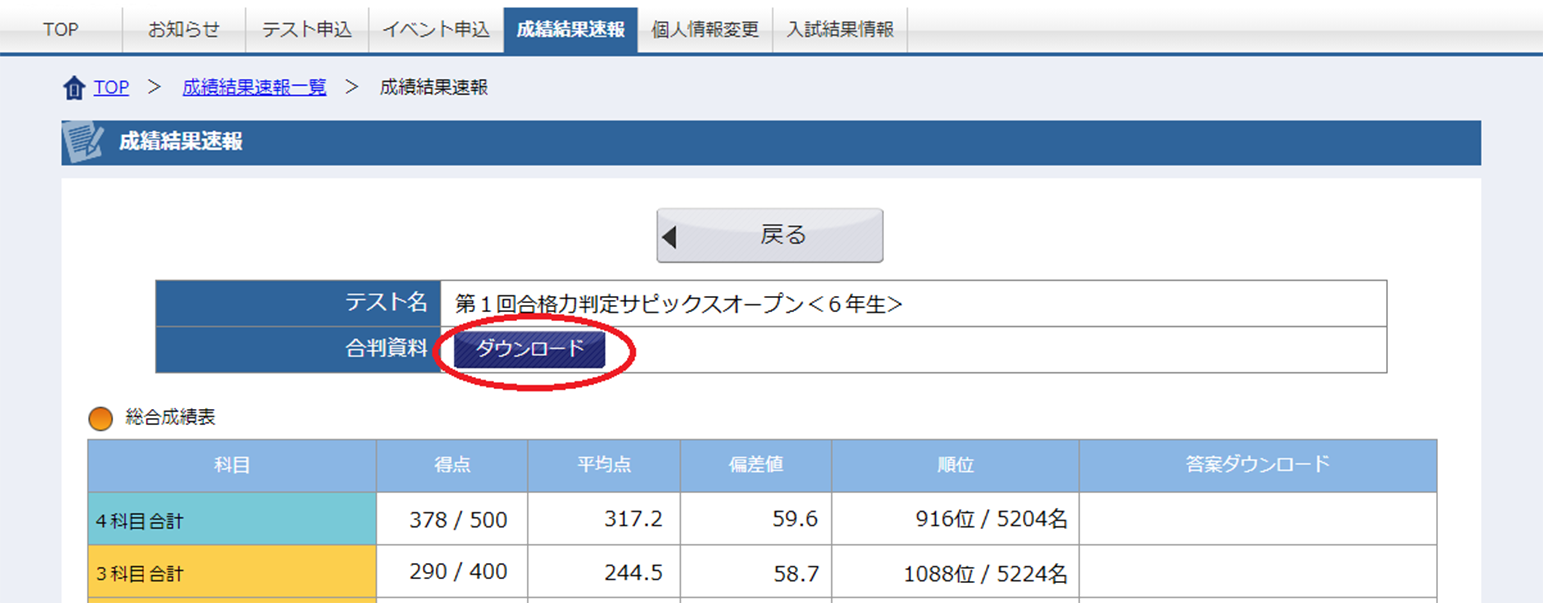This screenshot has height=603, width=1543.
Task: Click current page 成績結果速報 in breadcrumb
Action: [x=434, y=87]
